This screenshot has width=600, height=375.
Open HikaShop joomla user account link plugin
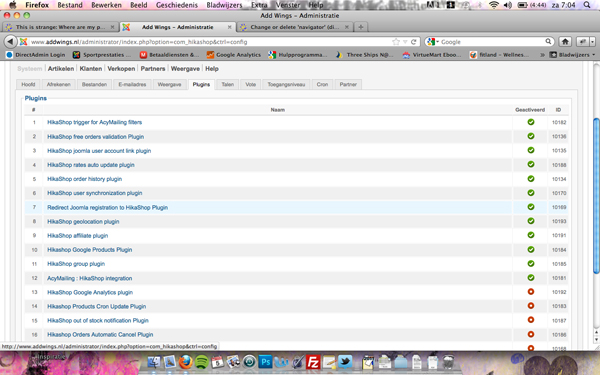pos(99,151)
